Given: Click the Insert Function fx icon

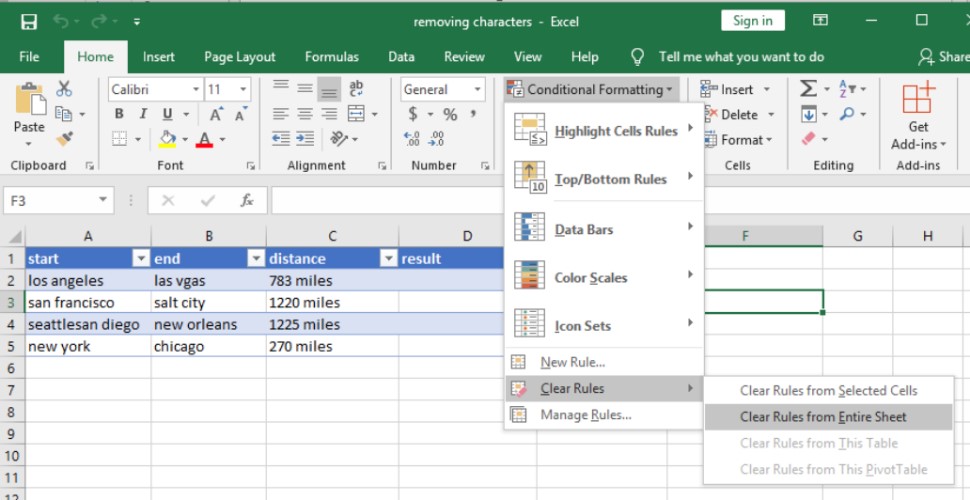Looking at the screenshot, I should [x=247, y=201].
